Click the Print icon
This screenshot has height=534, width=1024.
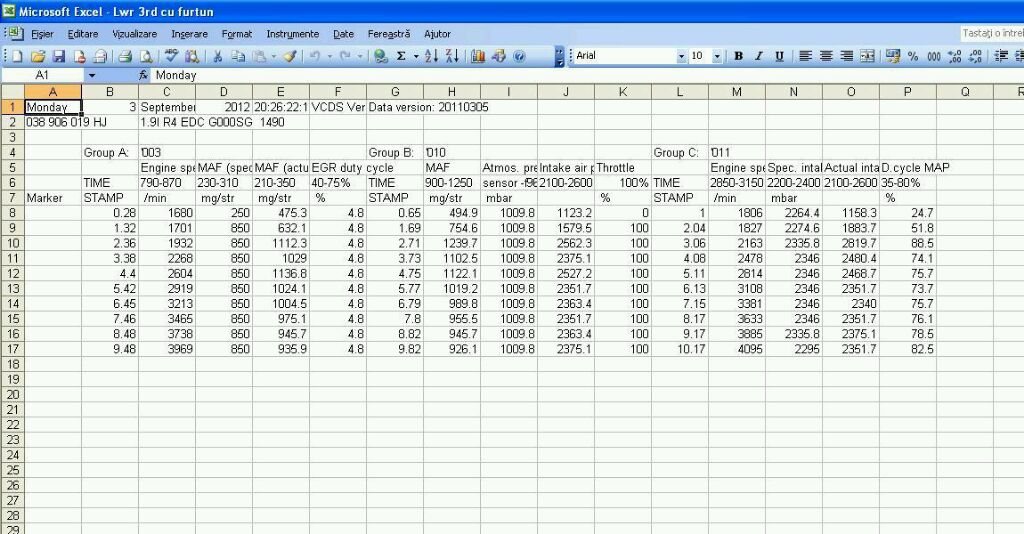pos(125,57)
